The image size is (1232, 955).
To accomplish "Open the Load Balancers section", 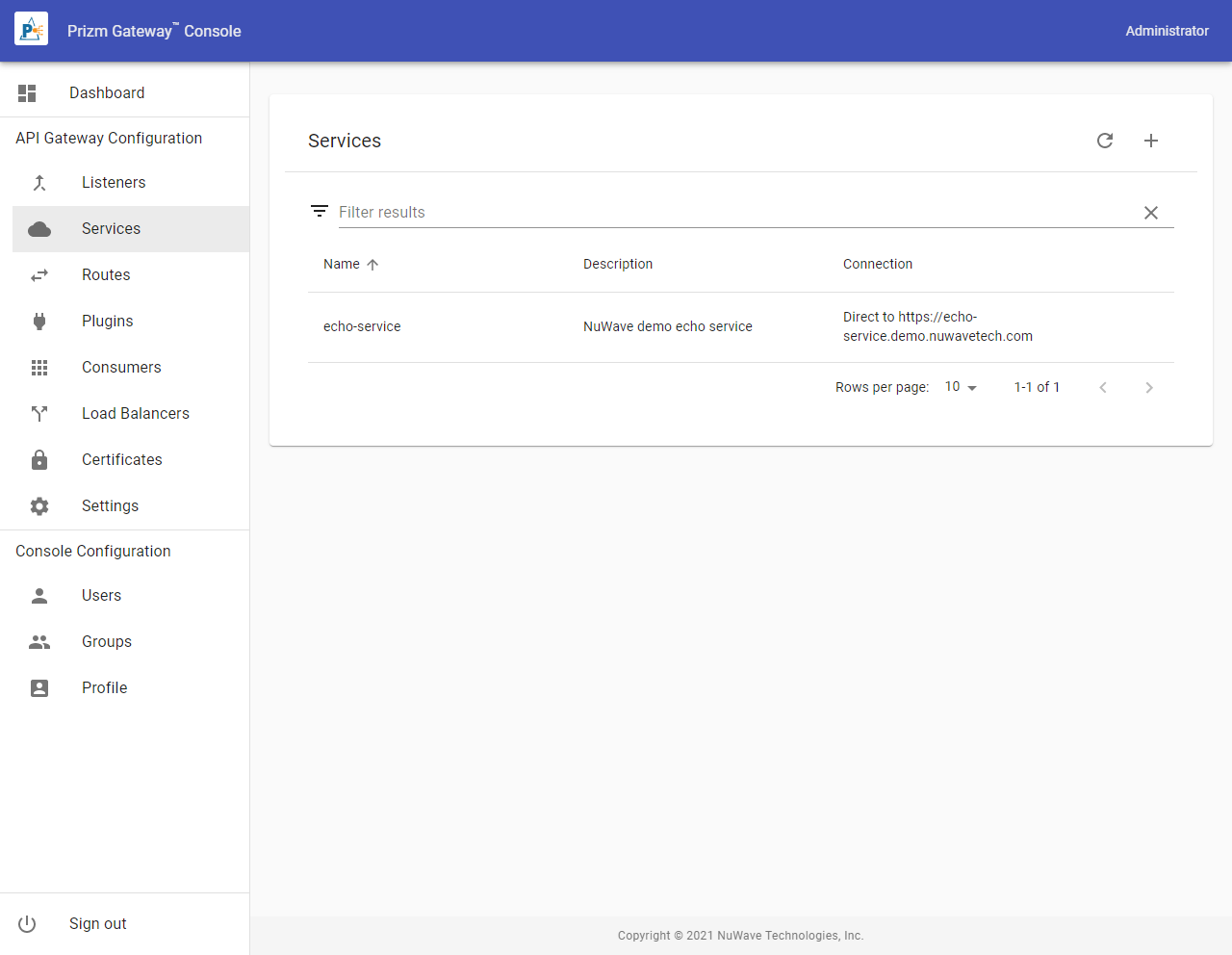I will pos(136,414).
